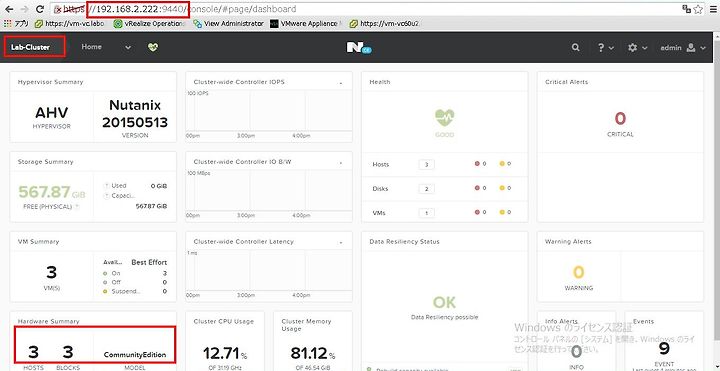Expand Cluster-wide Controller IOPS widget dropdown arrow
The image size is (720, 371).
pos(341,83)
